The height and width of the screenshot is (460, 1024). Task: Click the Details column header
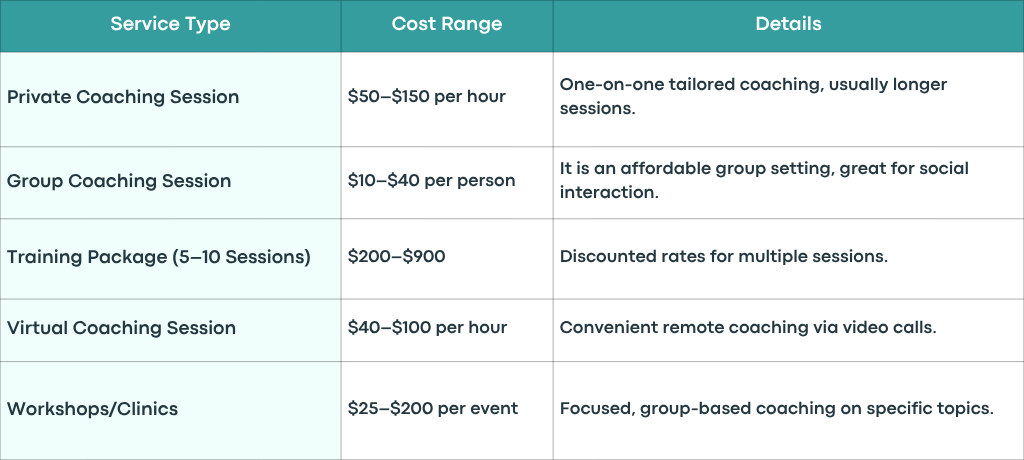(788, 25)
